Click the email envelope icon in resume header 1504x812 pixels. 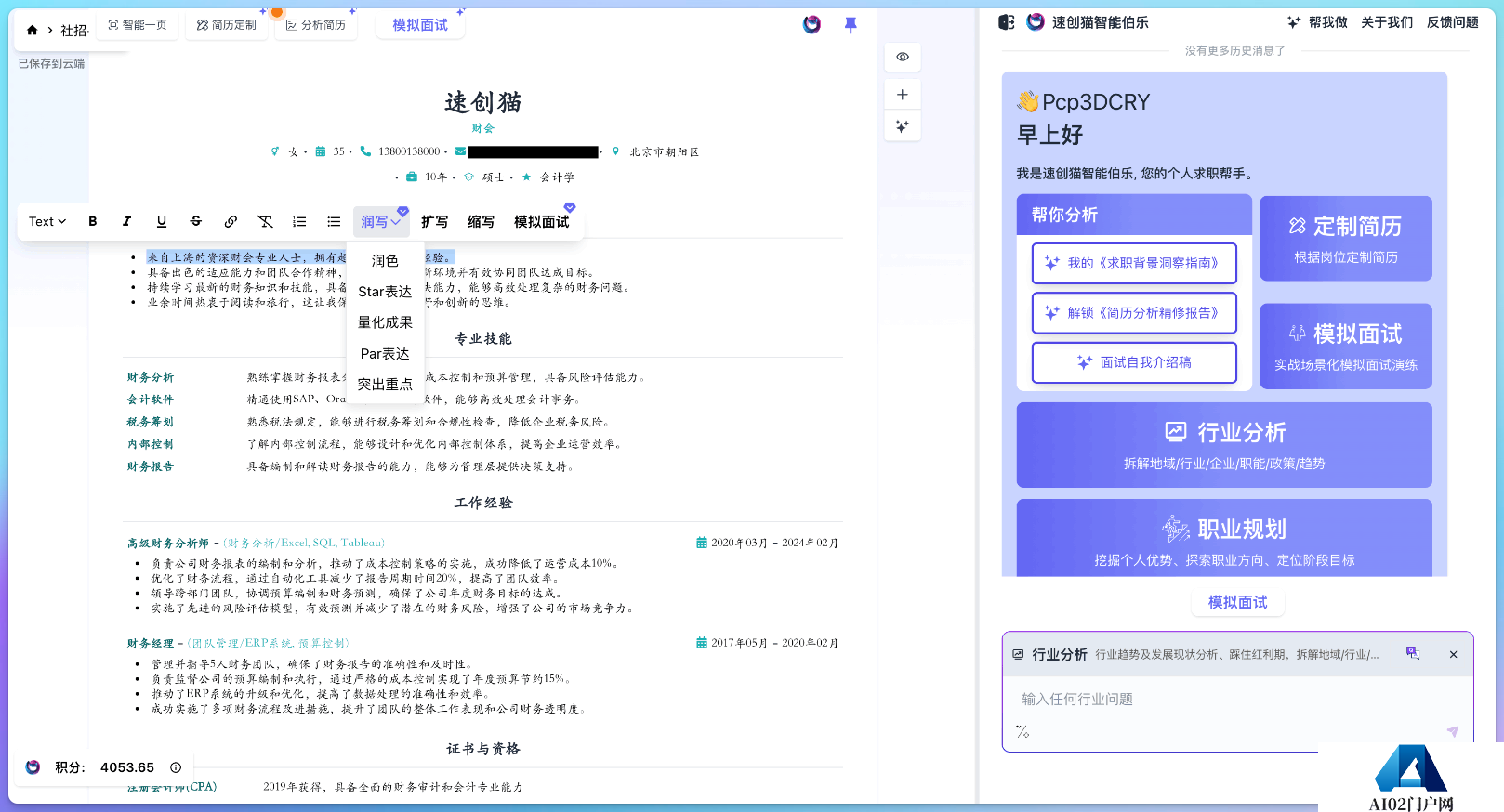460,151
